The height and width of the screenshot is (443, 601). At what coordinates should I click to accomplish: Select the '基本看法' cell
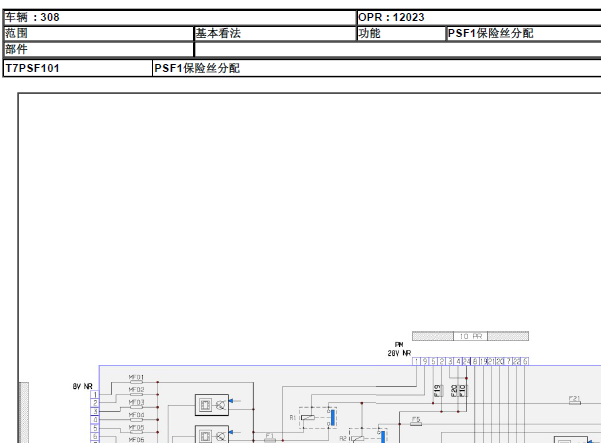click(275, 33)
